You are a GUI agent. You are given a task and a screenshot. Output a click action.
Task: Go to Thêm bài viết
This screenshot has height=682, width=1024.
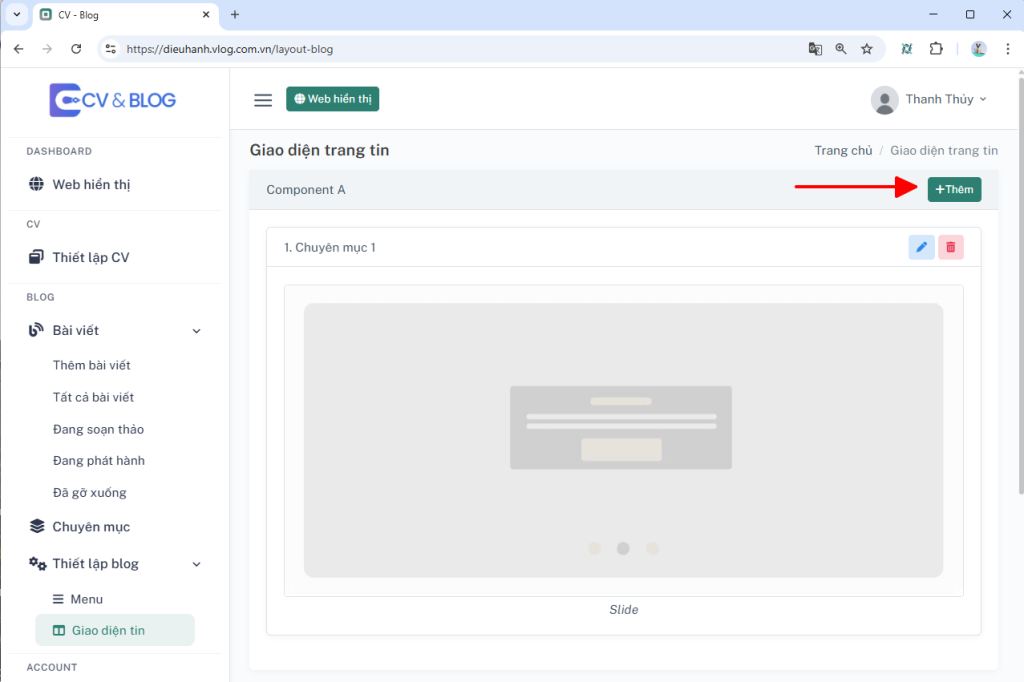click(91, 365)
